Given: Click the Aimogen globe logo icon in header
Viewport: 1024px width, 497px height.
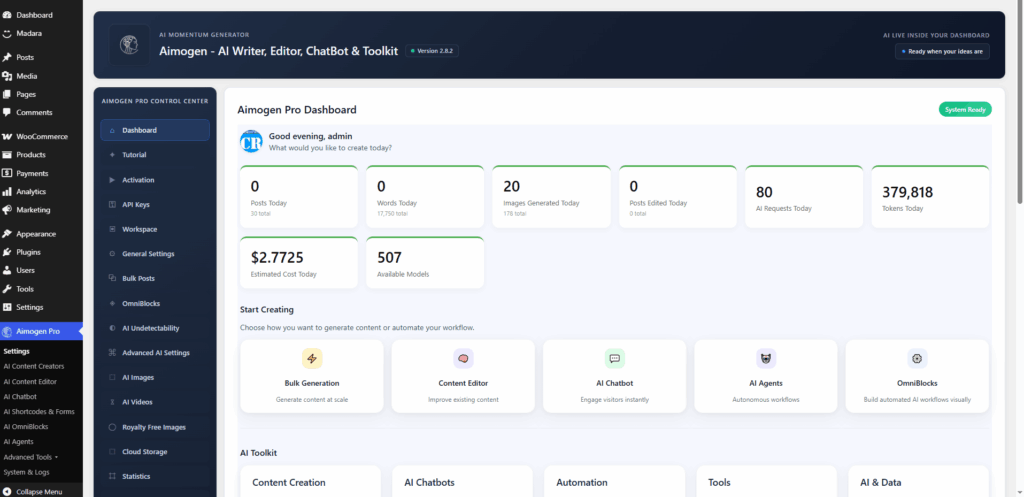Looking at the screenshot, I should pyautogui.click(x=129, y=44).
